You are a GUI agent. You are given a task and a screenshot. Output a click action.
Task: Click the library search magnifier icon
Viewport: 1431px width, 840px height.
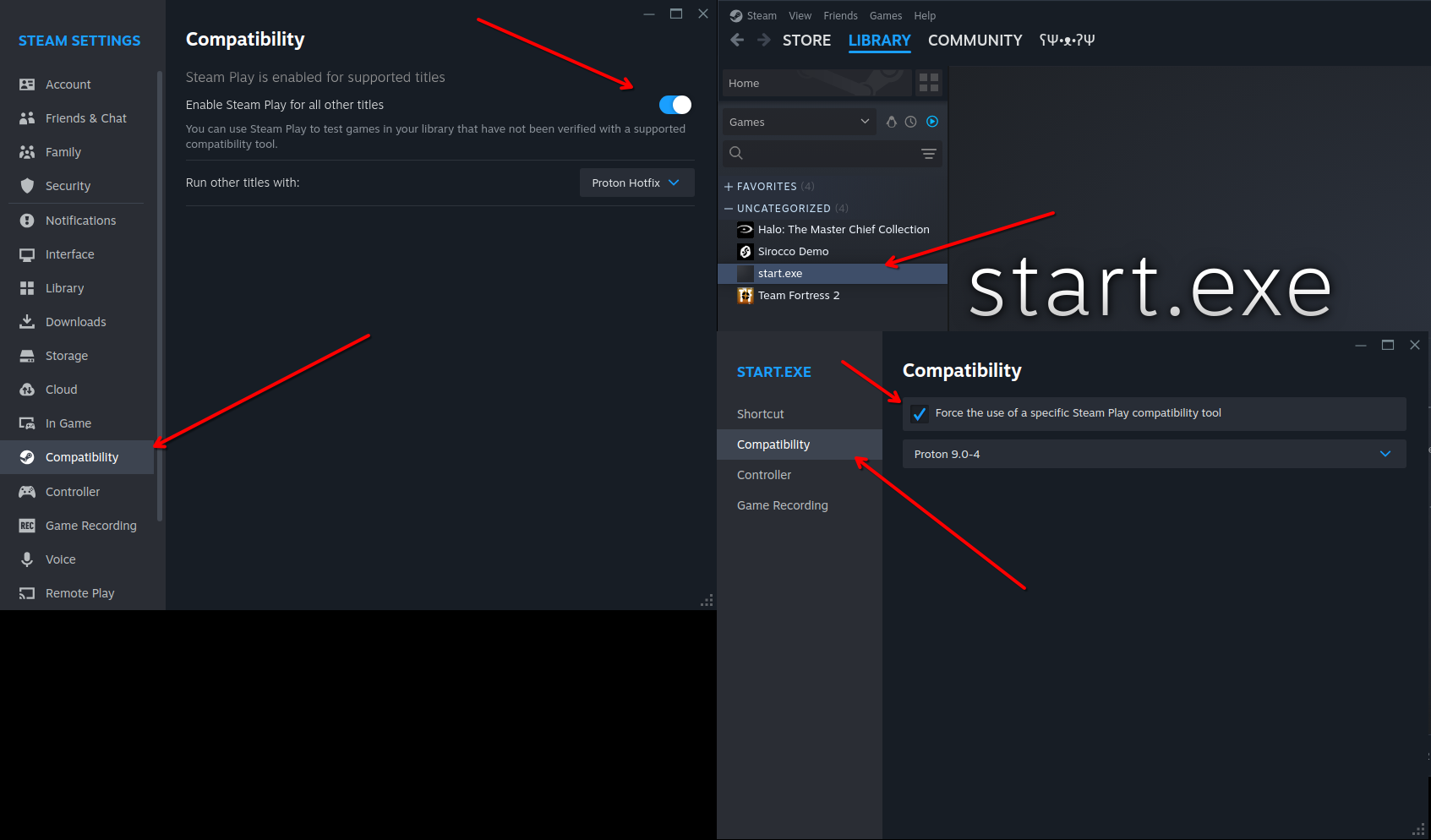(736, 153)
